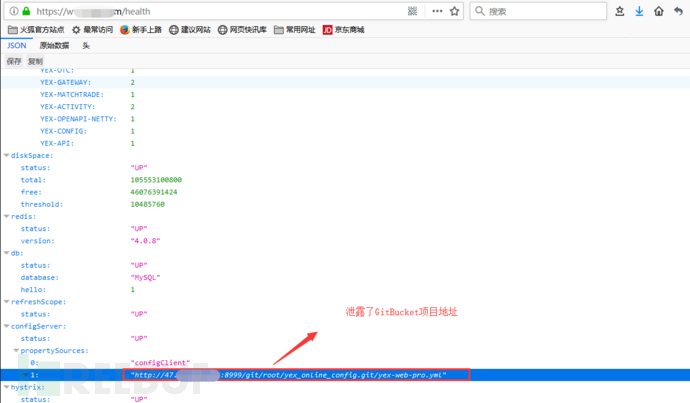The width and height of the screenshot is (690, 403).
Task: Click the 复制 copy button
Action: pos(35,61)
